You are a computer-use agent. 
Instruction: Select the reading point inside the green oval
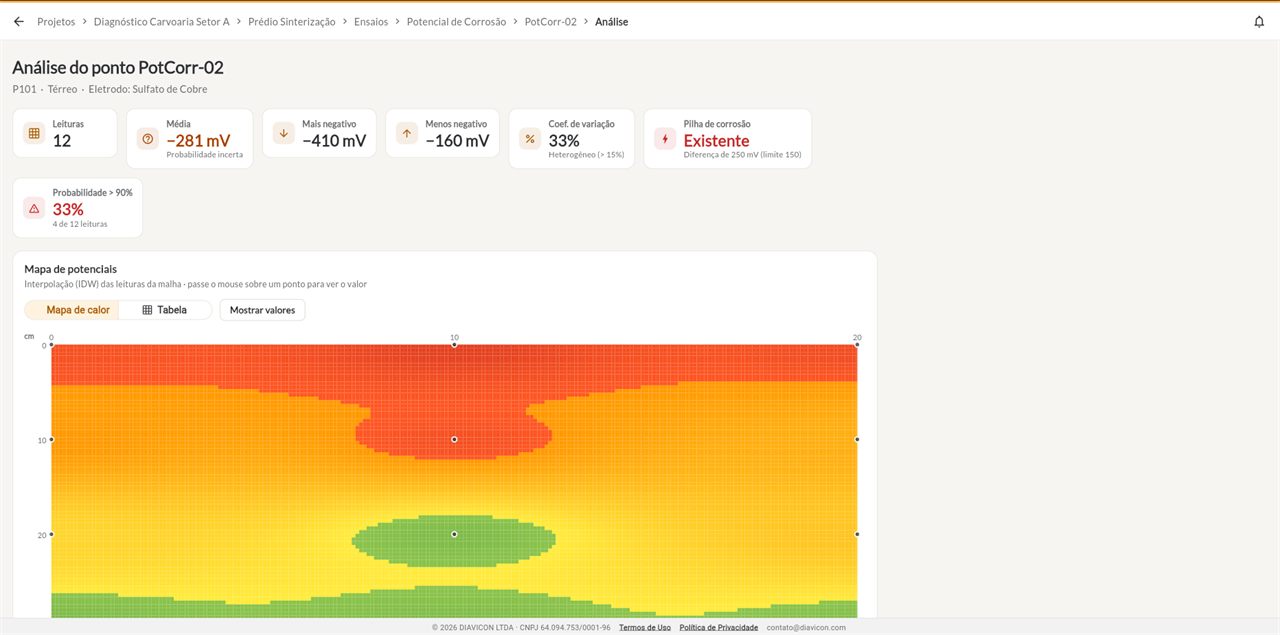click(454, 534)
